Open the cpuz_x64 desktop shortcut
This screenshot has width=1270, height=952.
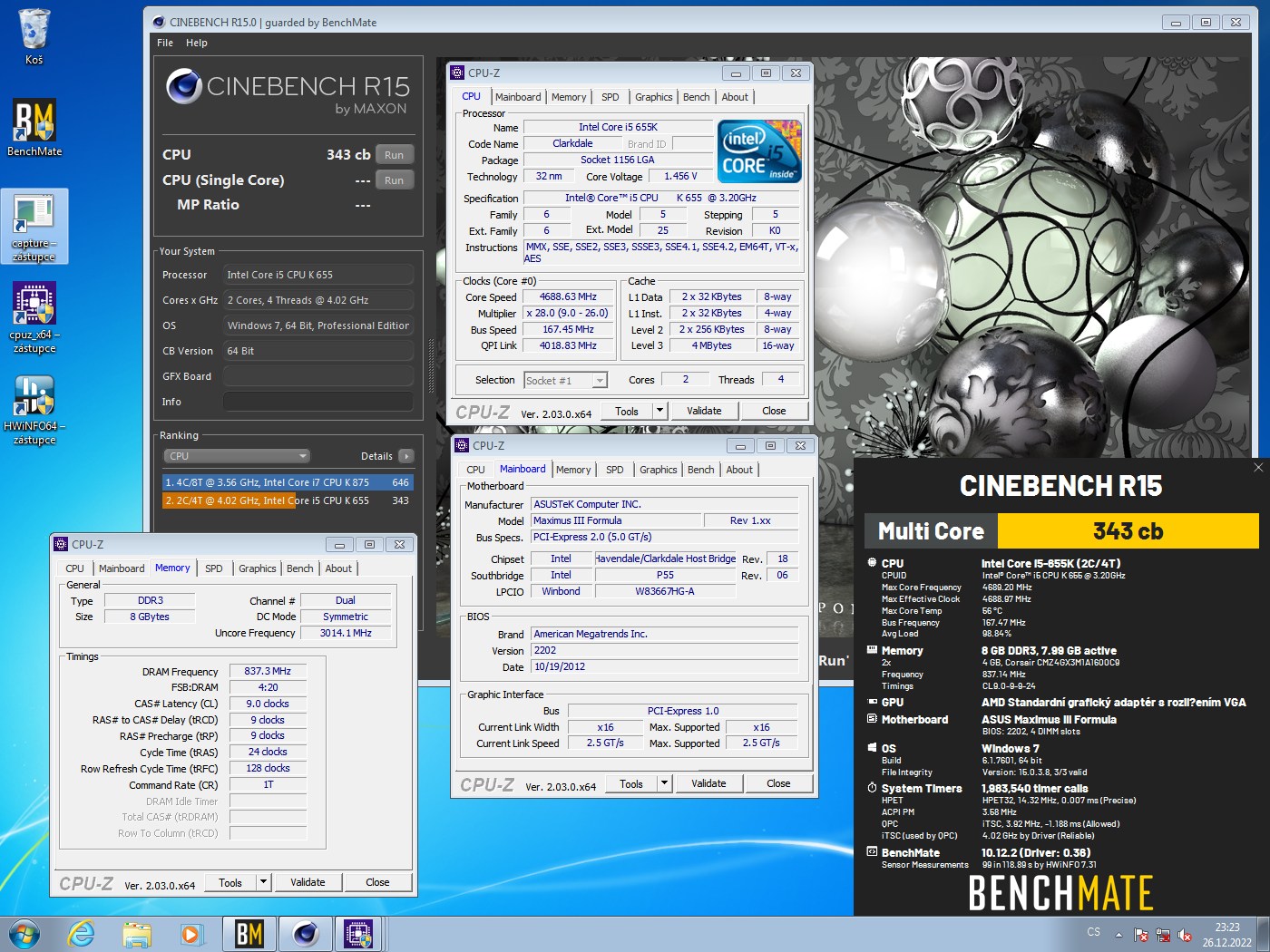(x=34, y=316)
